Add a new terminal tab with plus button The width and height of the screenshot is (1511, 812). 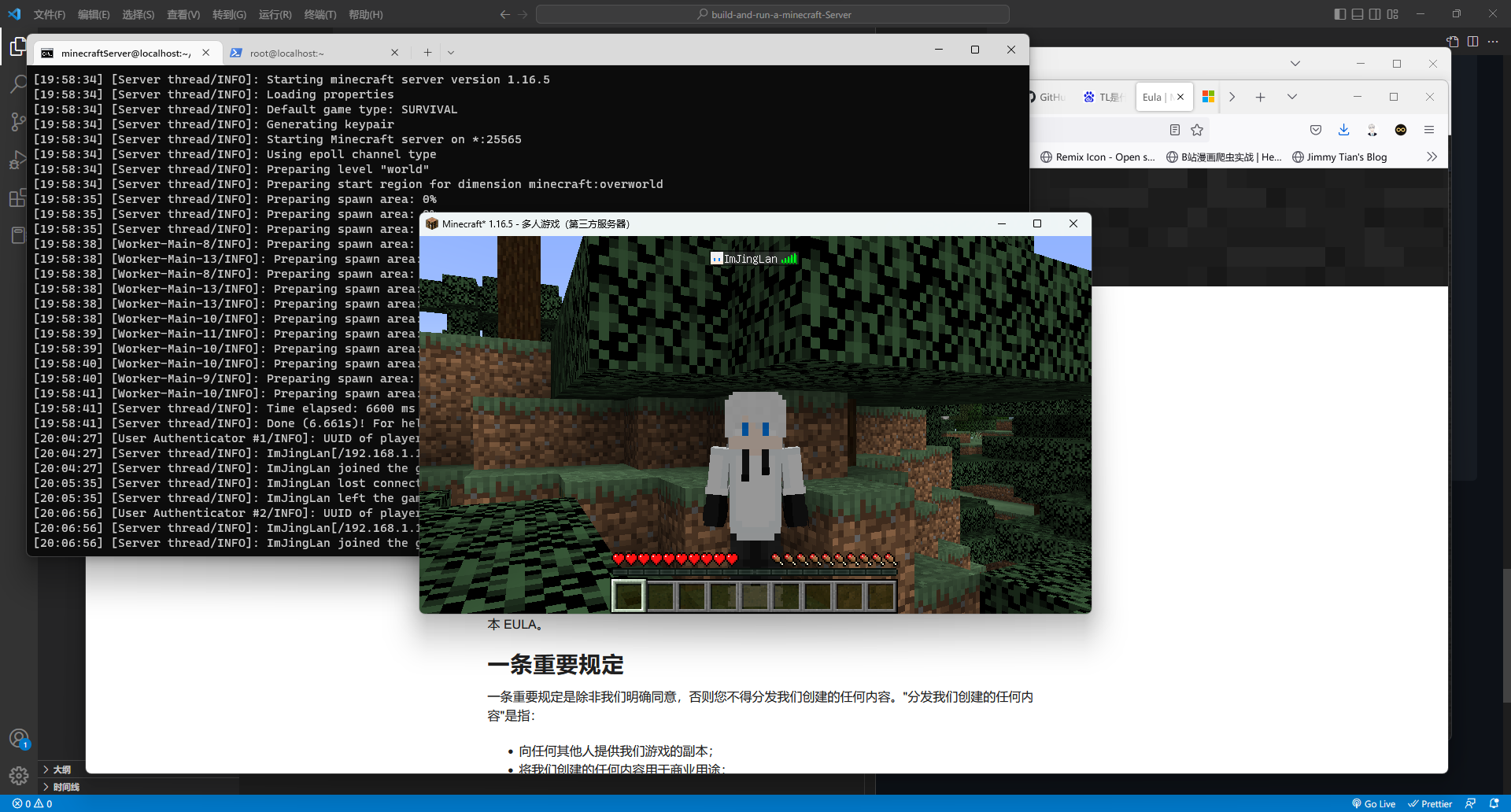click(x=427, y=53)
